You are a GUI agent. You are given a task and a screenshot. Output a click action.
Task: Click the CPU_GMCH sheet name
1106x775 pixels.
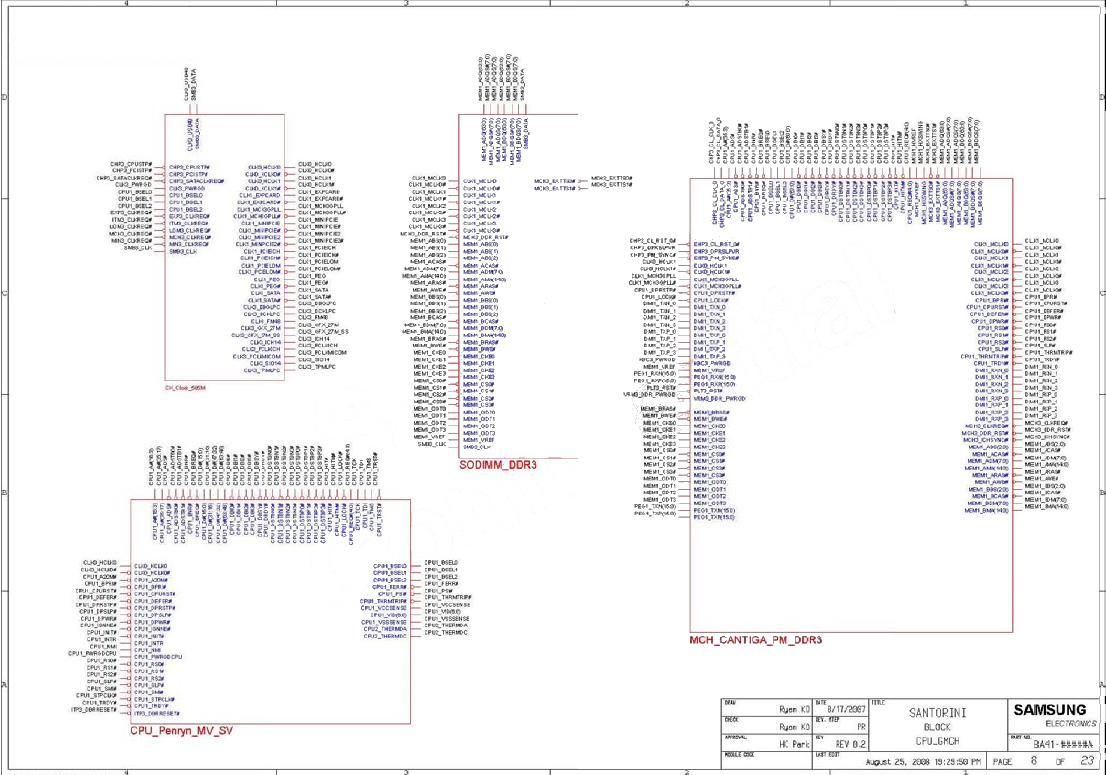tap(937, 741)
